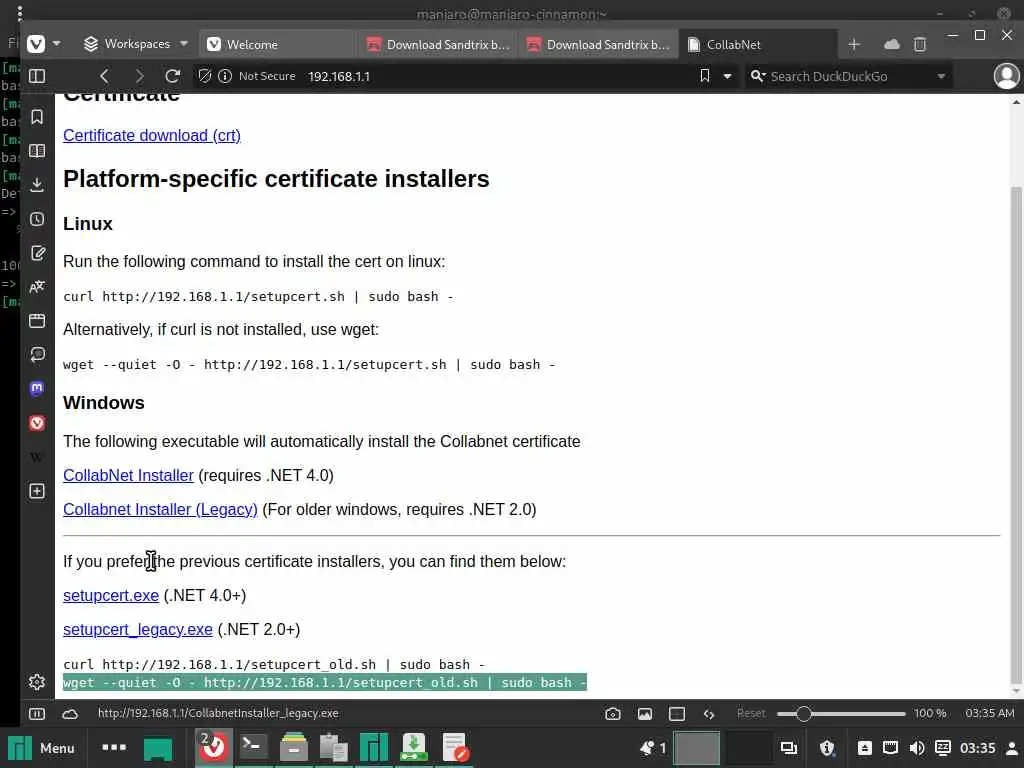Click the Search DuckDuckGo field
1024x768 pixels.
click(x=849, y=76)
